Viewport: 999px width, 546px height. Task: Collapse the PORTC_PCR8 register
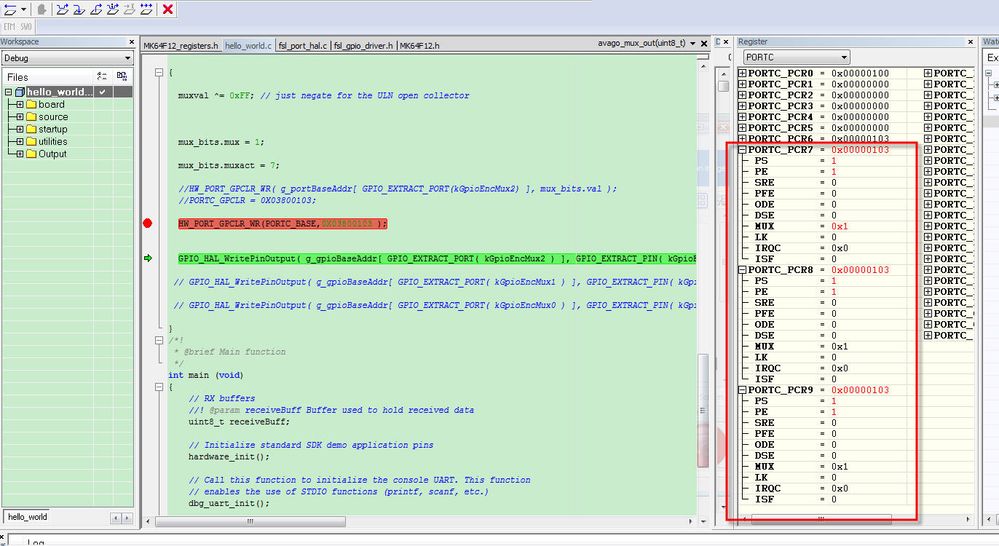coord(742,269)
